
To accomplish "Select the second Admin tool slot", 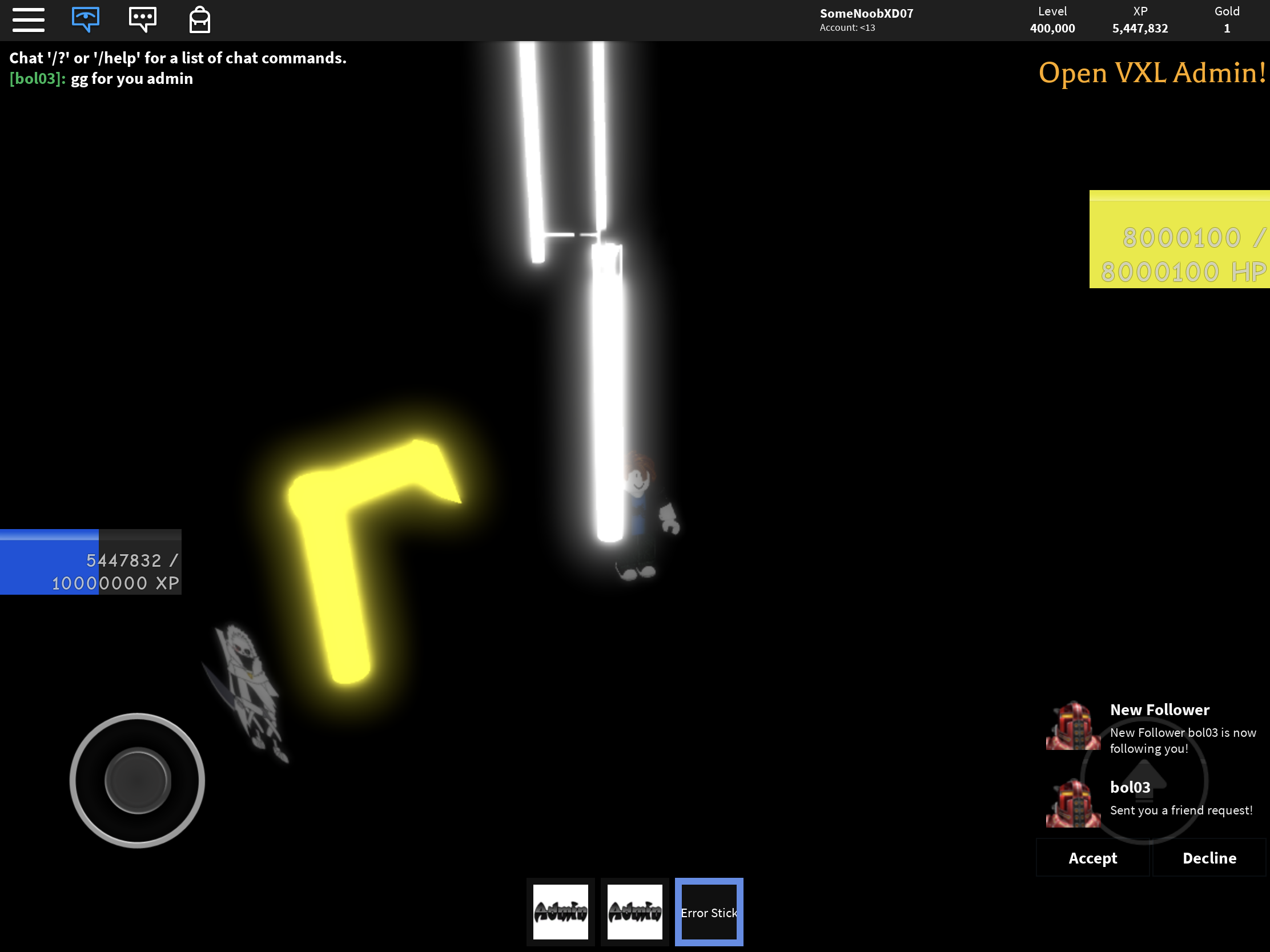I will click(x=634, y=911).
